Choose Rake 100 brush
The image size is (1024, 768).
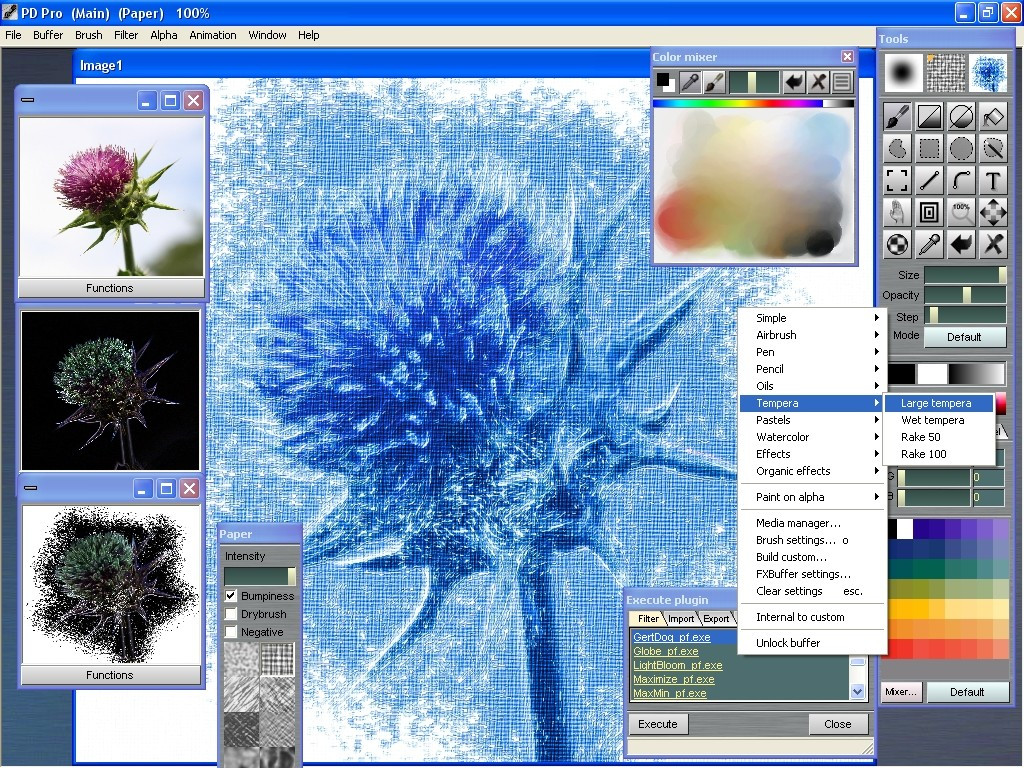click(x=938, y=454)
